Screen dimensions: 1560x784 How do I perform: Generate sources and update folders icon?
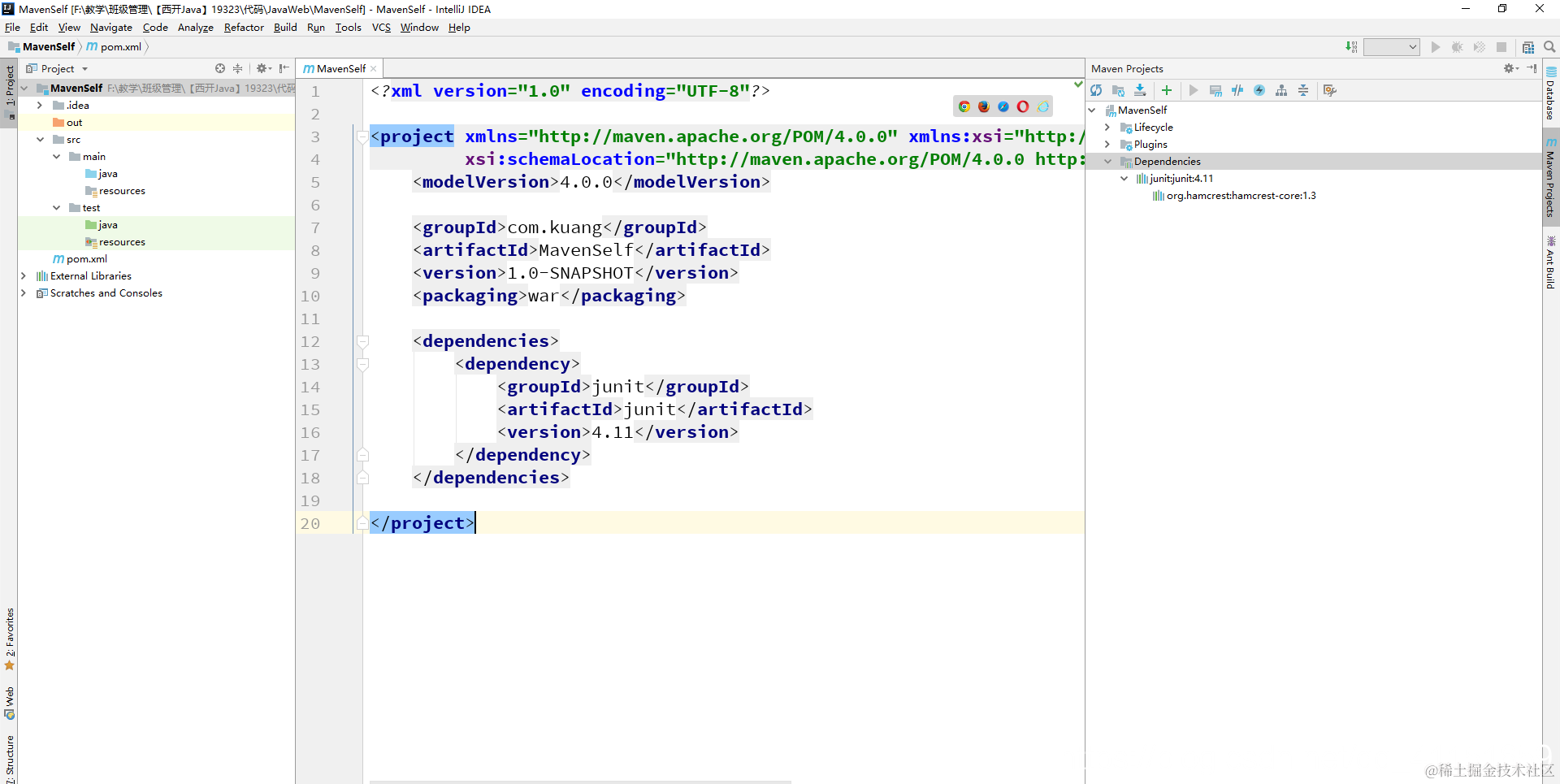tap(1118, 90)
